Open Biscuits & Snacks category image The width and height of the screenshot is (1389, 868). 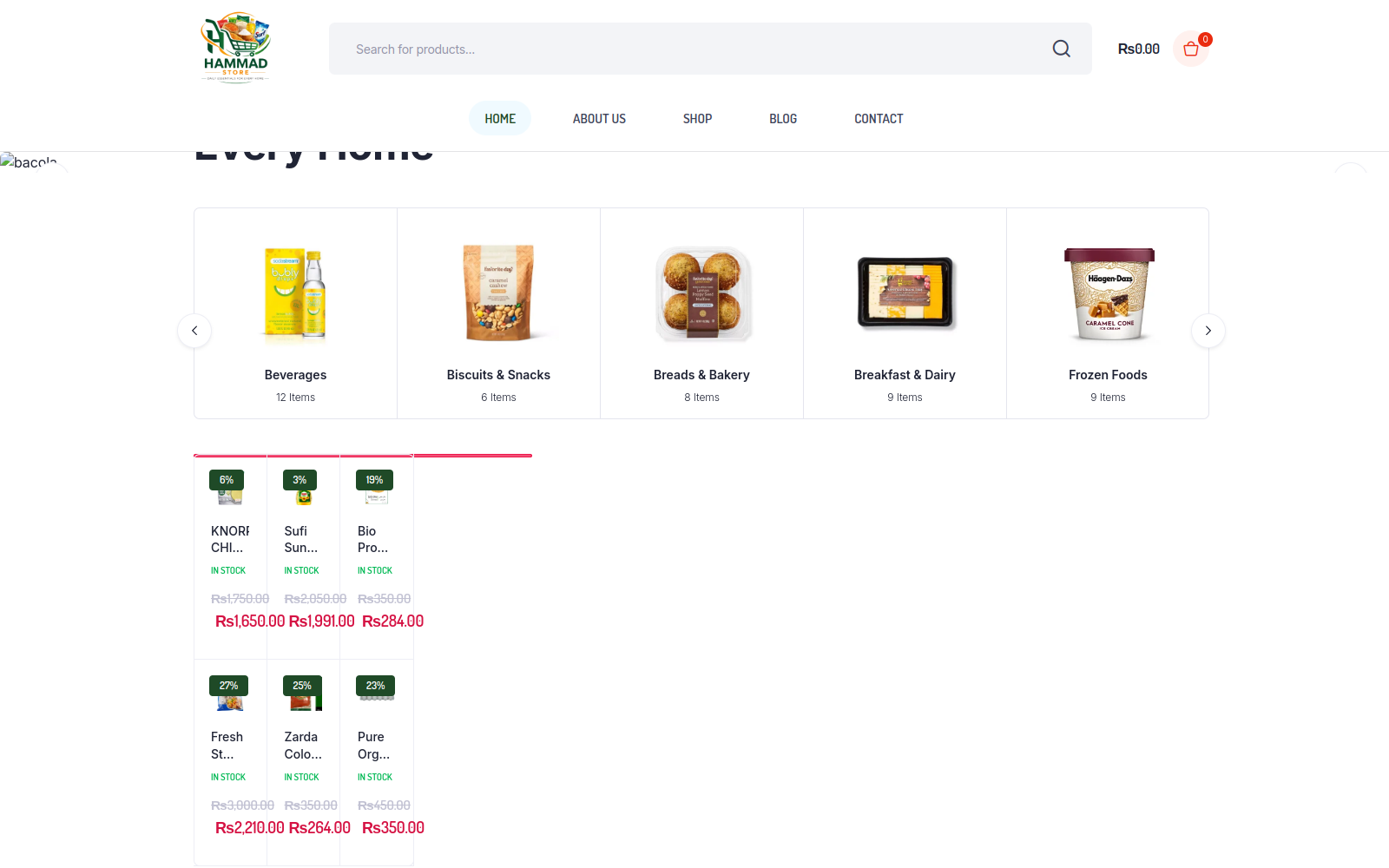[498, 293]
